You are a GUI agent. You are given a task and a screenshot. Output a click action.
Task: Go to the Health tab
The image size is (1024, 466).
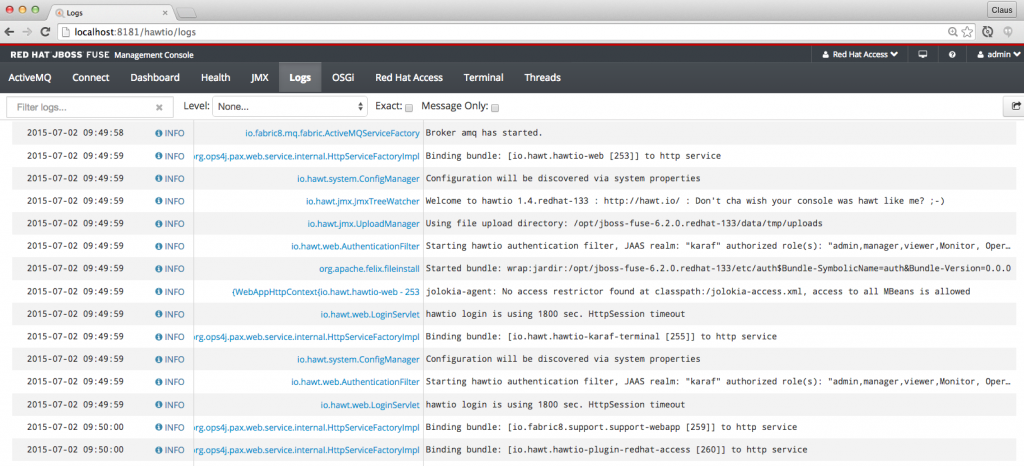(x=216, y=77)
